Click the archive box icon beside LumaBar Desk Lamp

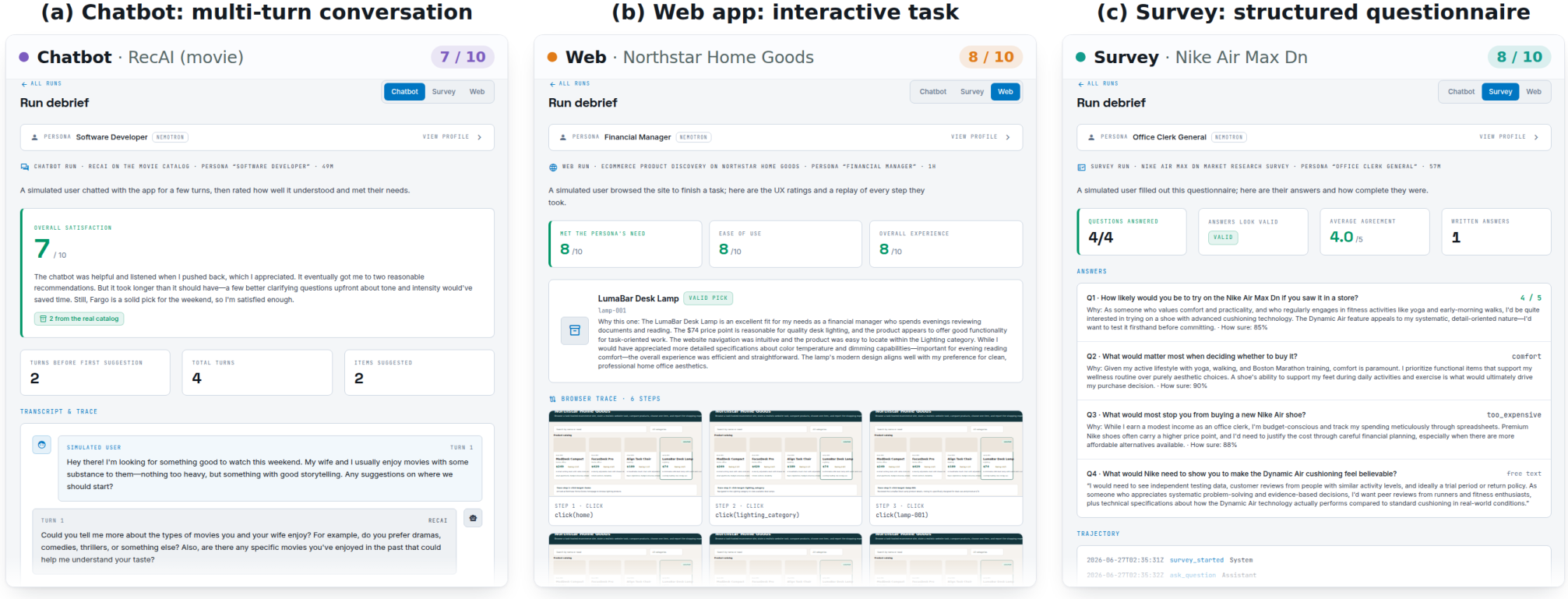coord(575,330)
